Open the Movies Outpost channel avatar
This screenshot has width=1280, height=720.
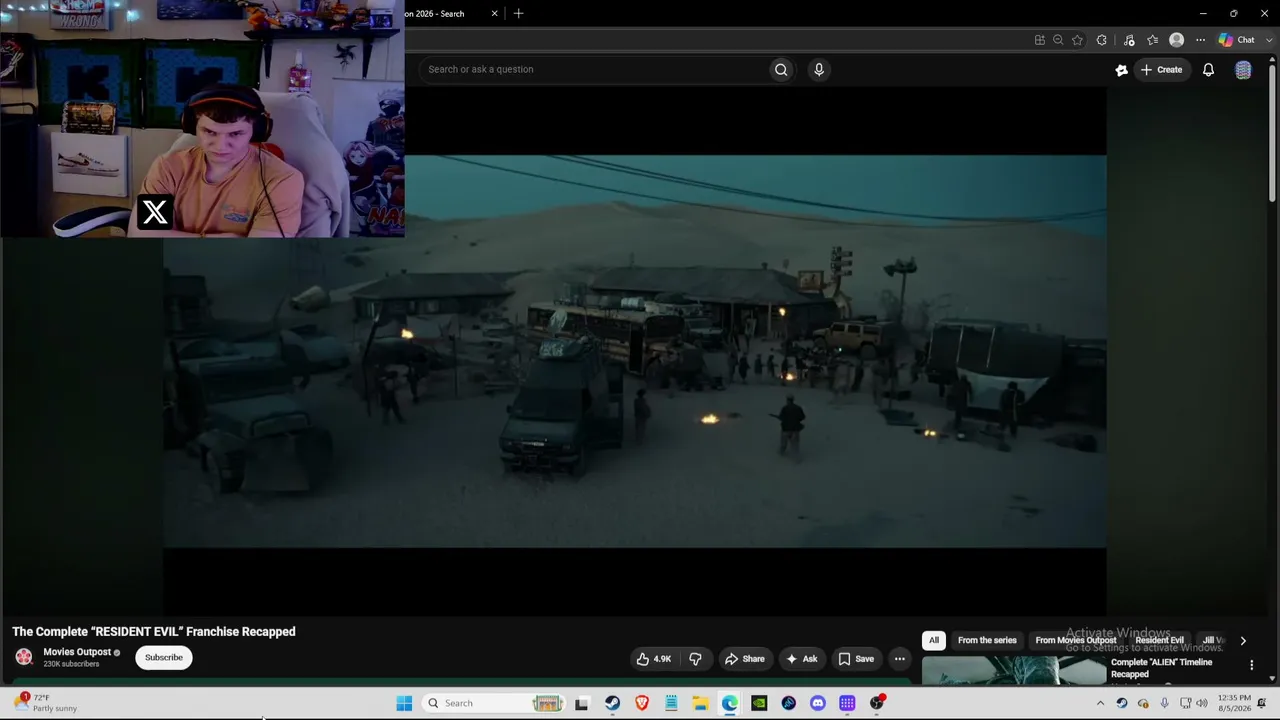[24, 657]
